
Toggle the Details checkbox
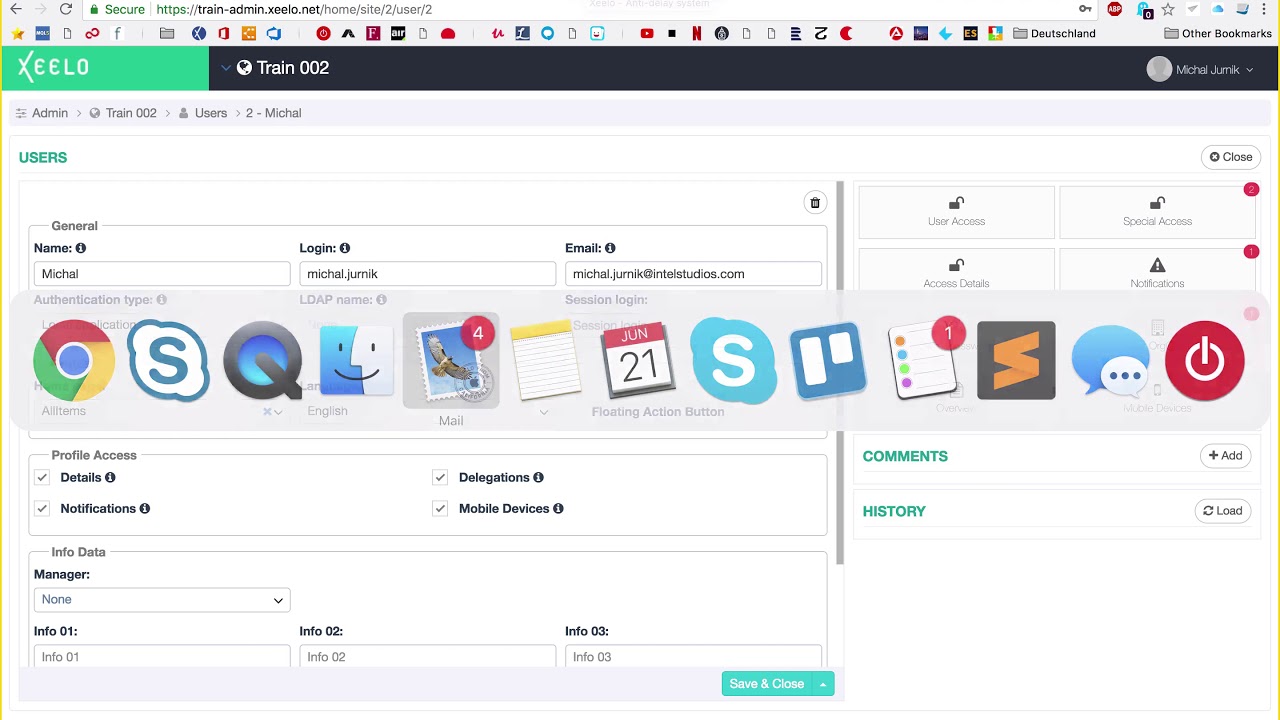(42, 478)
